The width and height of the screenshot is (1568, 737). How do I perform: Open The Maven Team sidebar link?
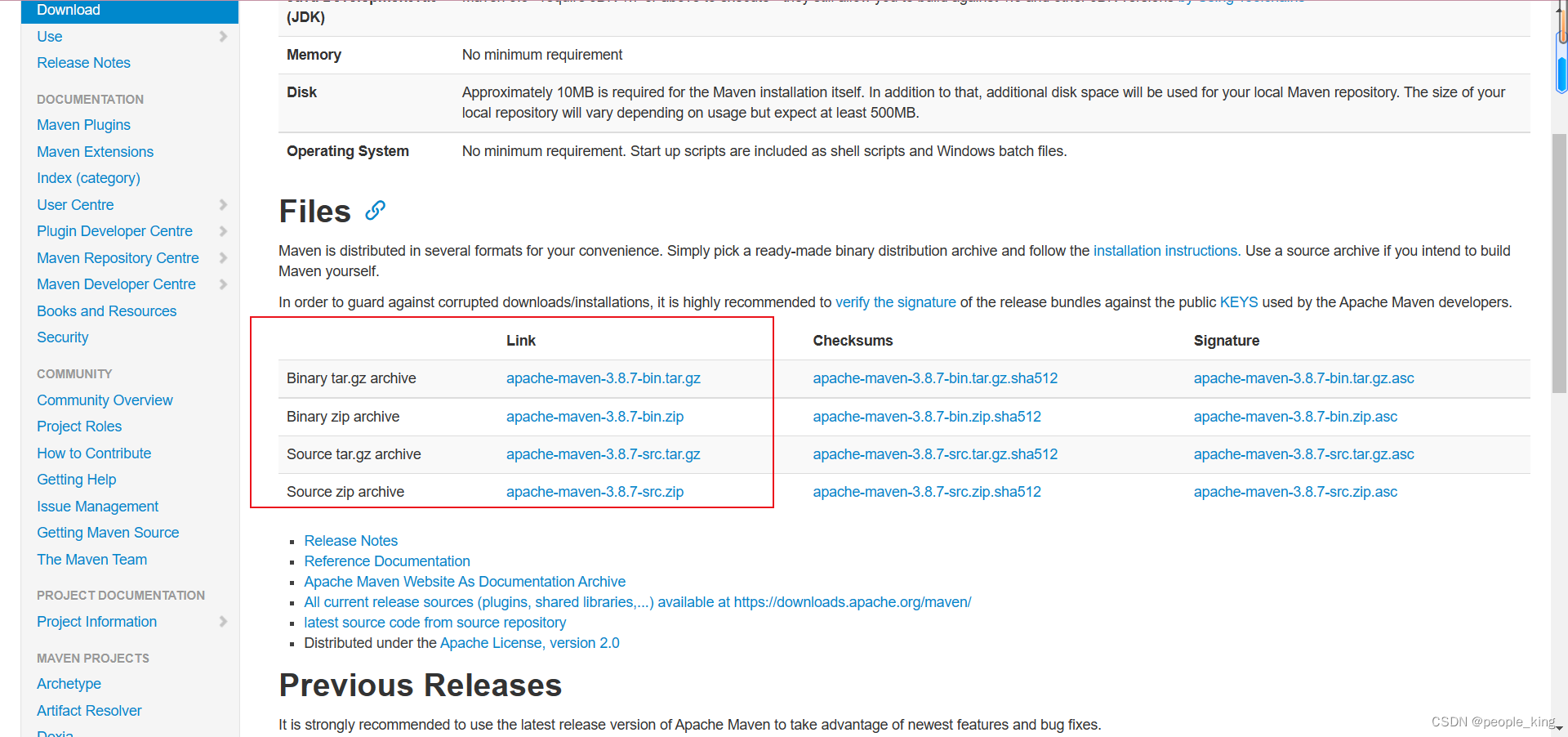(x=91, y=560)
